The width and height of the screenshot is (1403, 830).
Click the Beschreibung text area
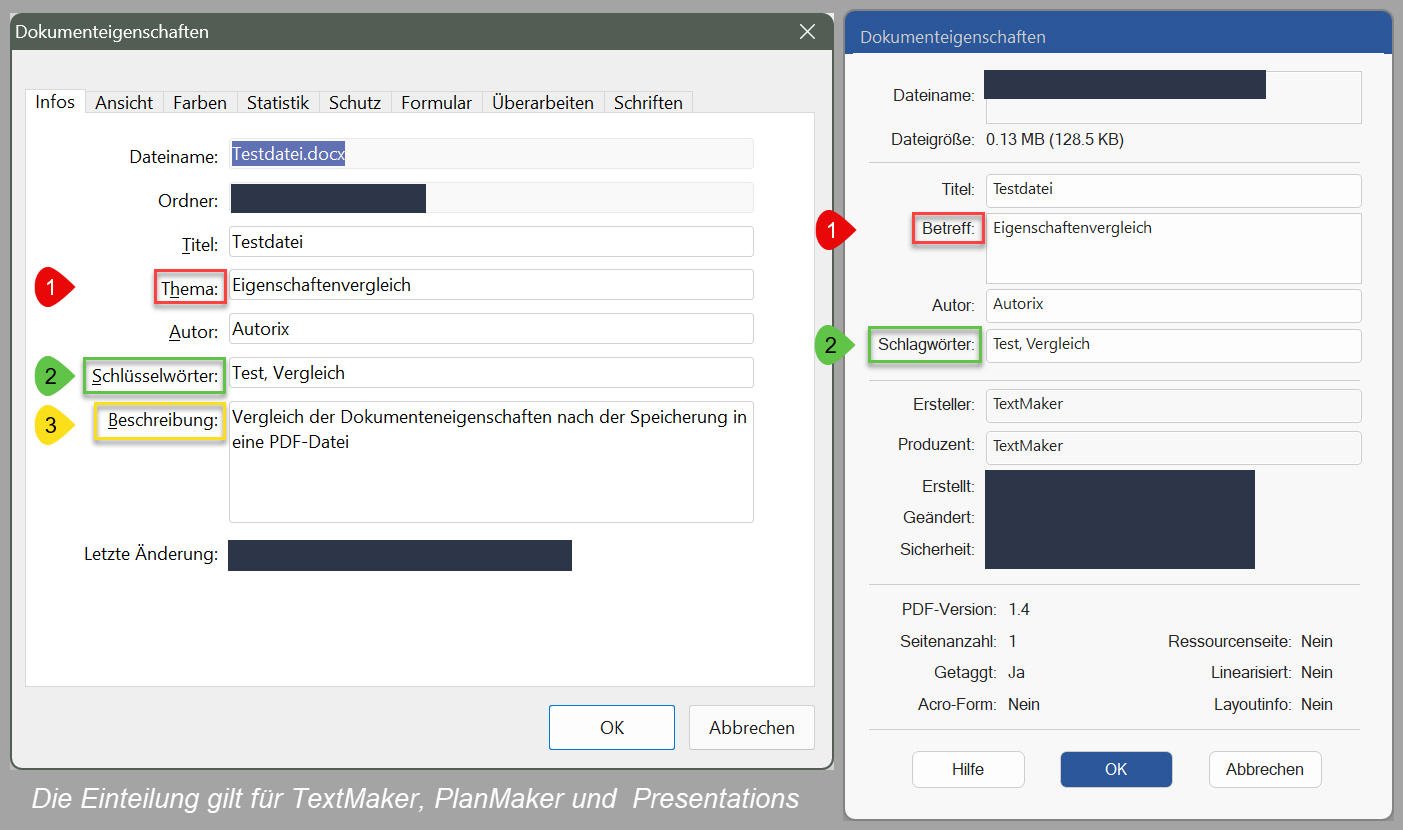pyautogui.click(x=491, y=462)
